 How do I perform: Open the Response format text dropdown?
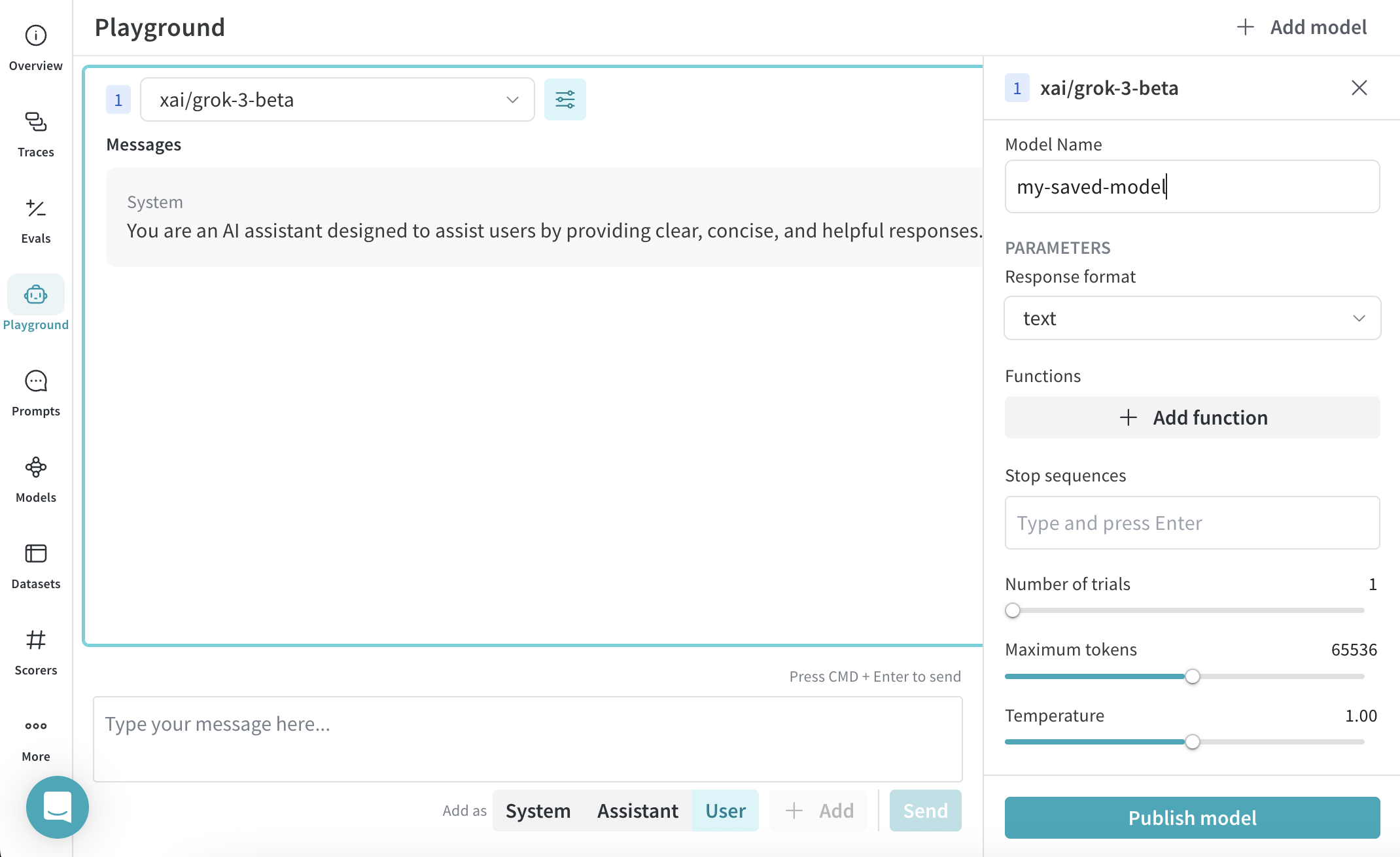[x=1192, y=318]
